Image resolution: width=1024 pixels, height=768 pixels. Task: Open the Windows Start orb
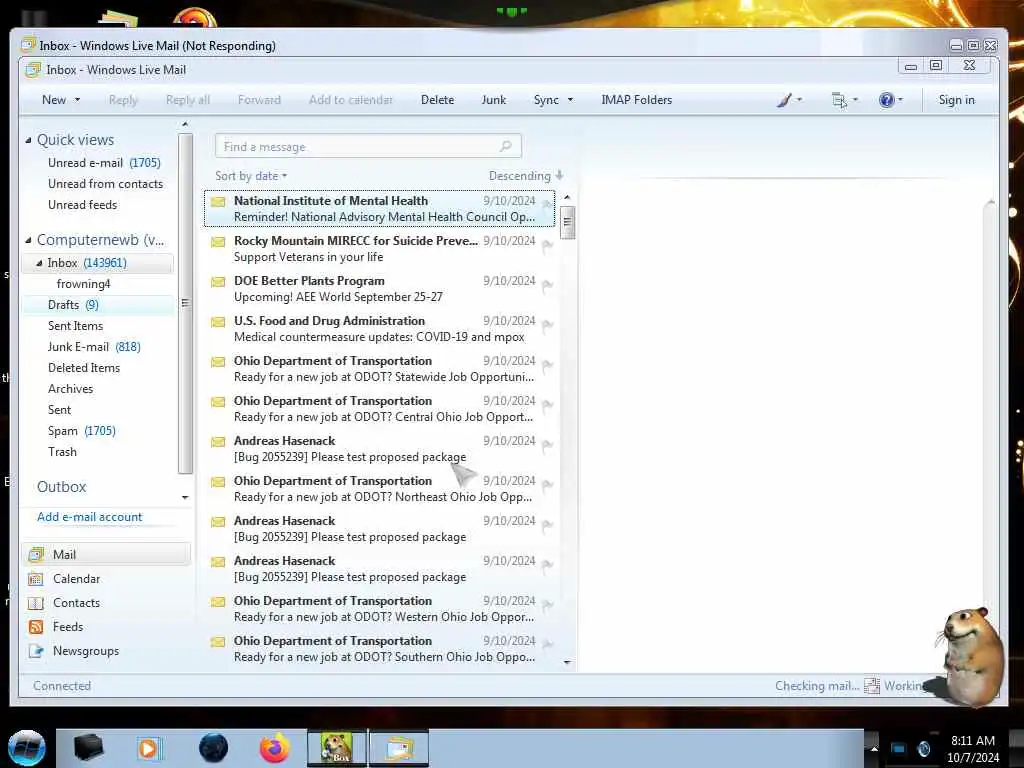[x=26, y=748]
